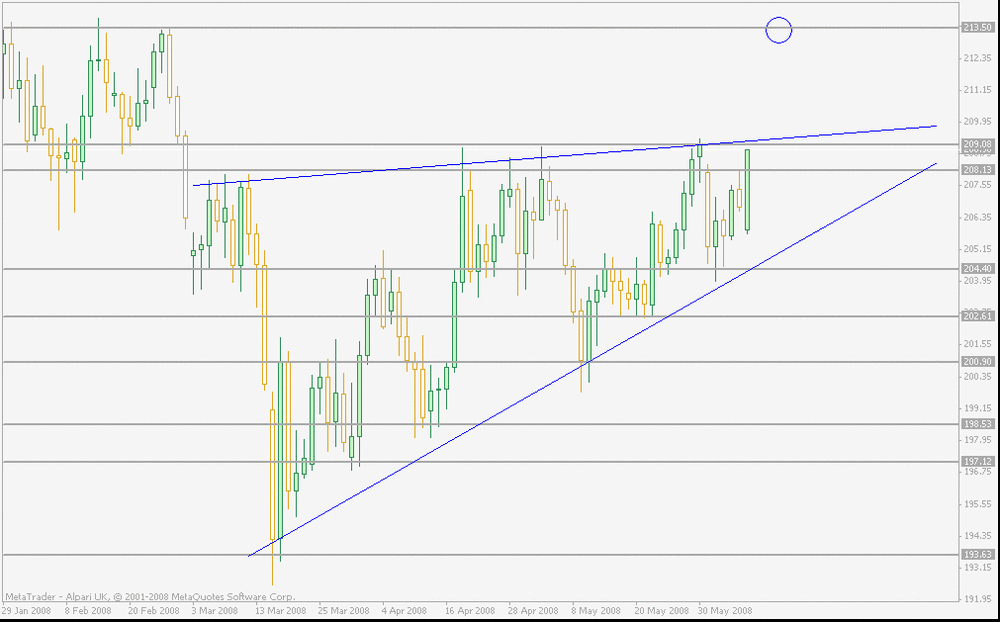Click the last tall green candlestick
This screenshot has height=622, width=1000.
pos(747,189)
